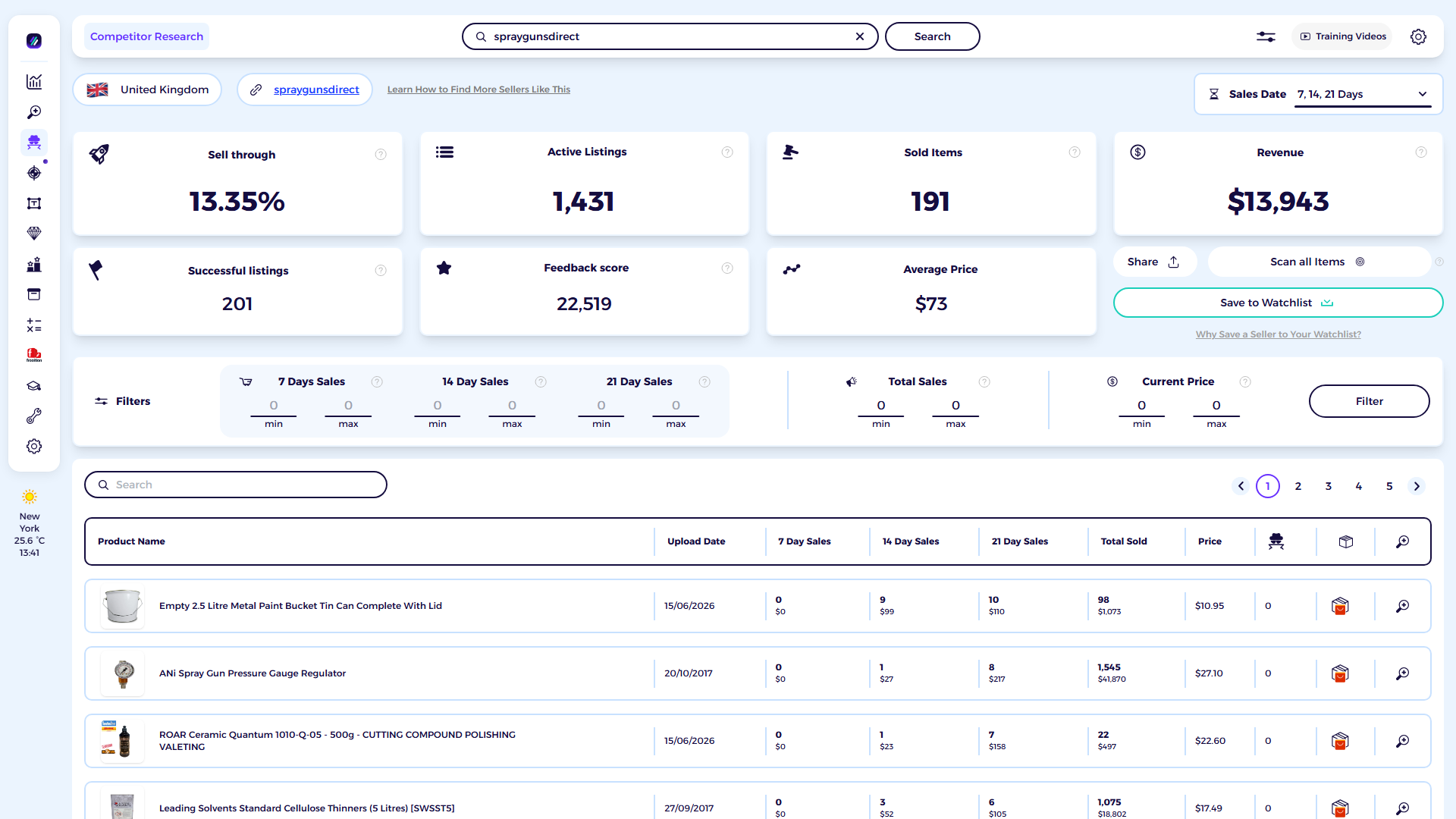Viewport: 1456px width, 819px height.
Task: Sort by Upload Date column
Action: 696,541
